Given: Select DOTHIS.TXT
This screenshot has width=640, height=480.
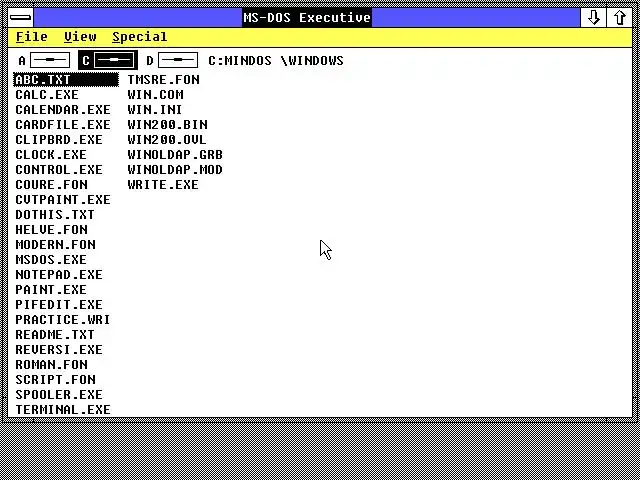Looking at the screenshot, I should 55,215.
